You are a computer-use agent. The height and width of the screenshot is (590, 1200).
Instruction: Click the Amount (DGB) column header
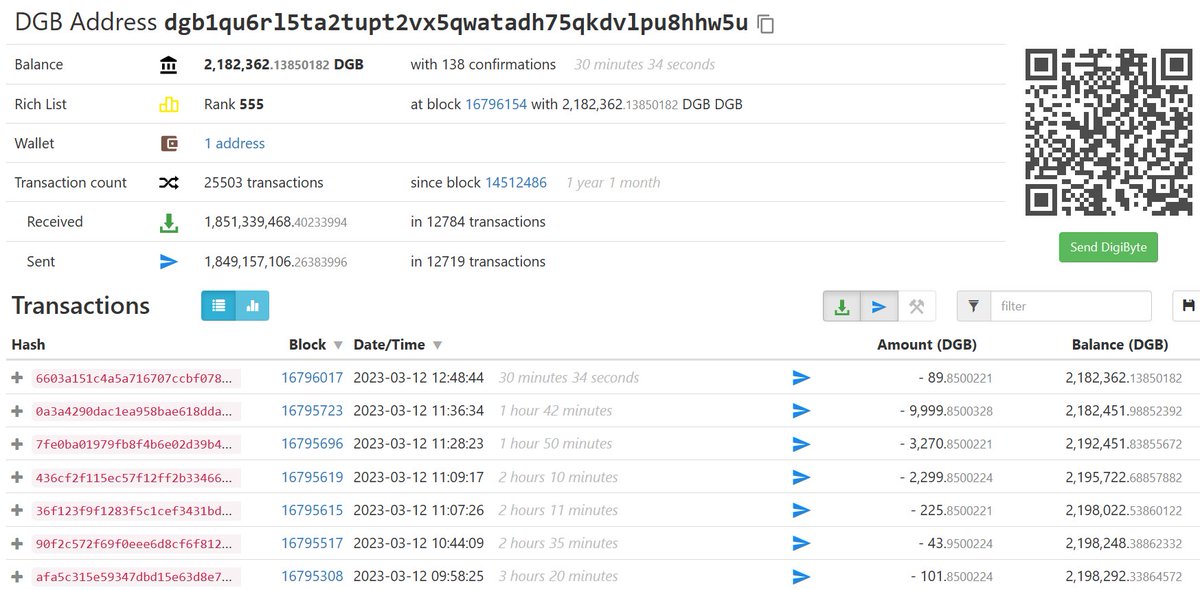[927, 345]
